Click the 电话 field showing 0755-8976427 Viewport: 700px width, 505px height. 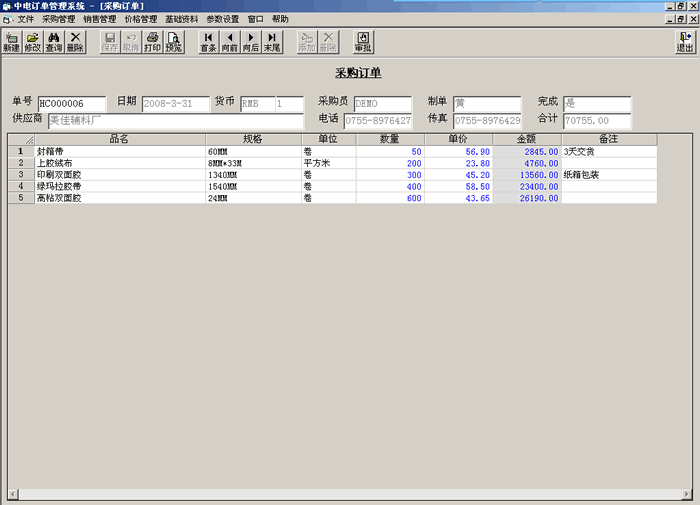click(378, 121)
